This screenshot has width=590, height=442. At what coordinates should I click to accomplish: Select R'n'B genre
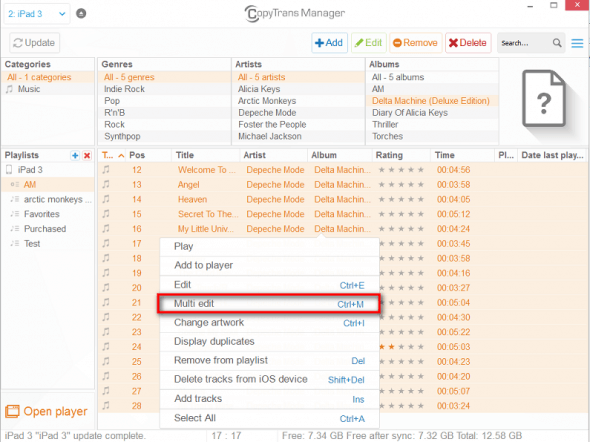[x=165, y=113]
